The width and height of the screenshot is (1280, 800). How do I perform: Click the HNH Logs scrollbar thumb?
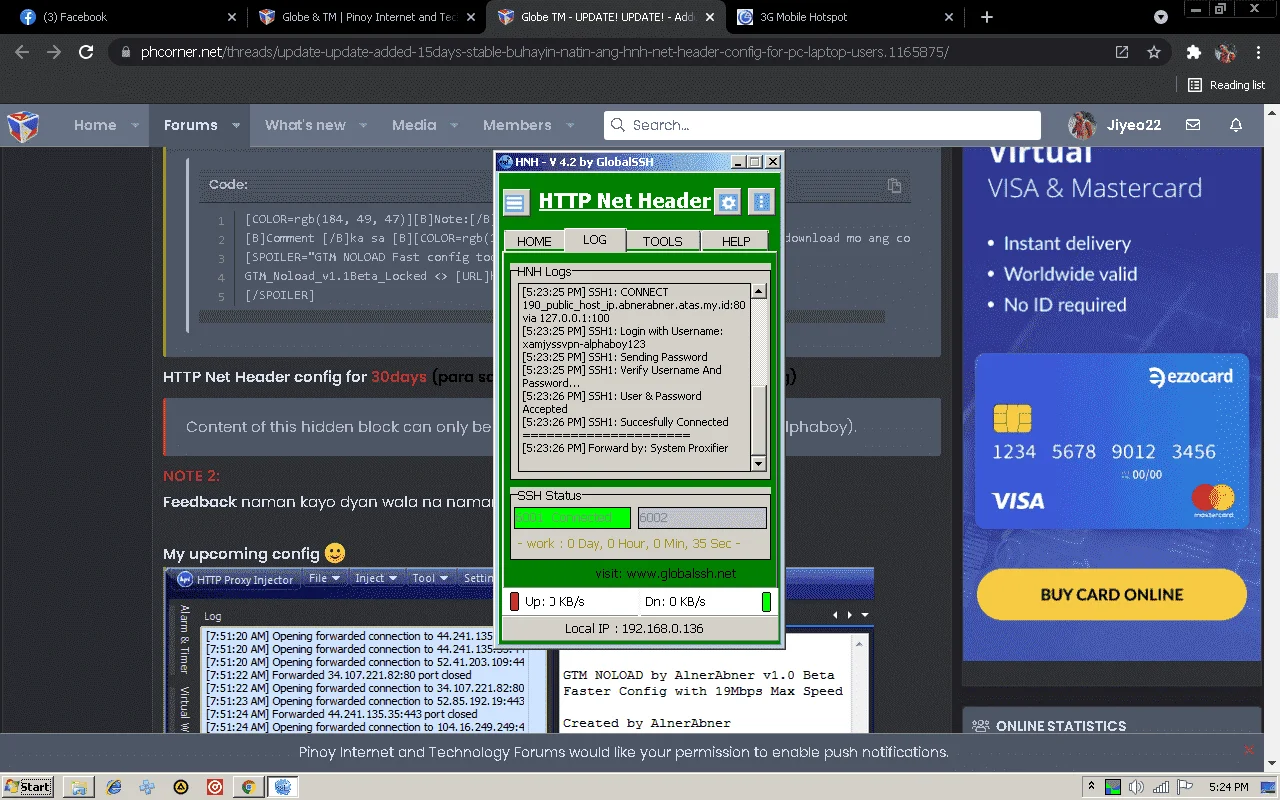click(x=758, y=420)
